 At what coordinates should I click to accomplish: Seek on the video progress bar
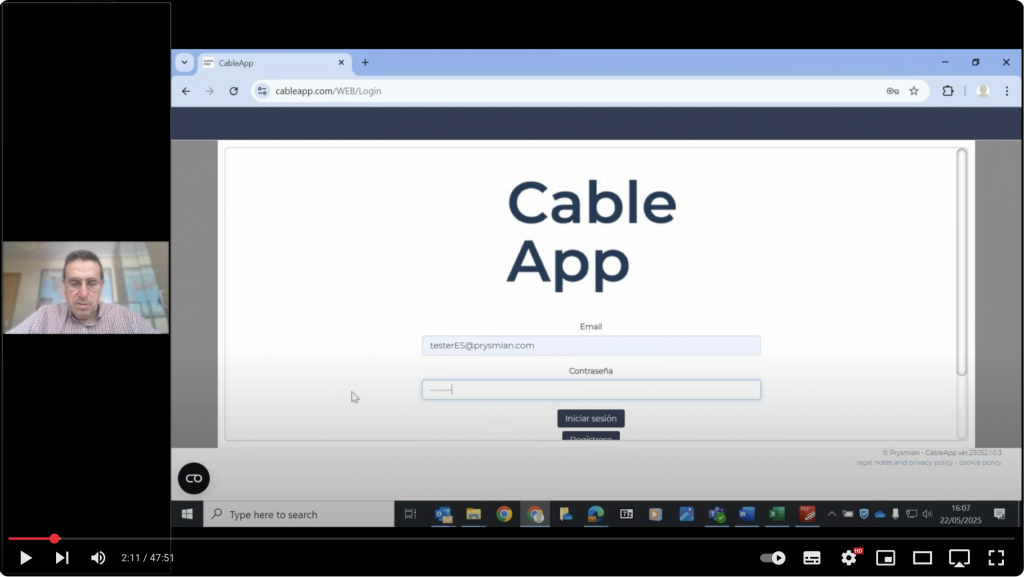click(511, 538)
